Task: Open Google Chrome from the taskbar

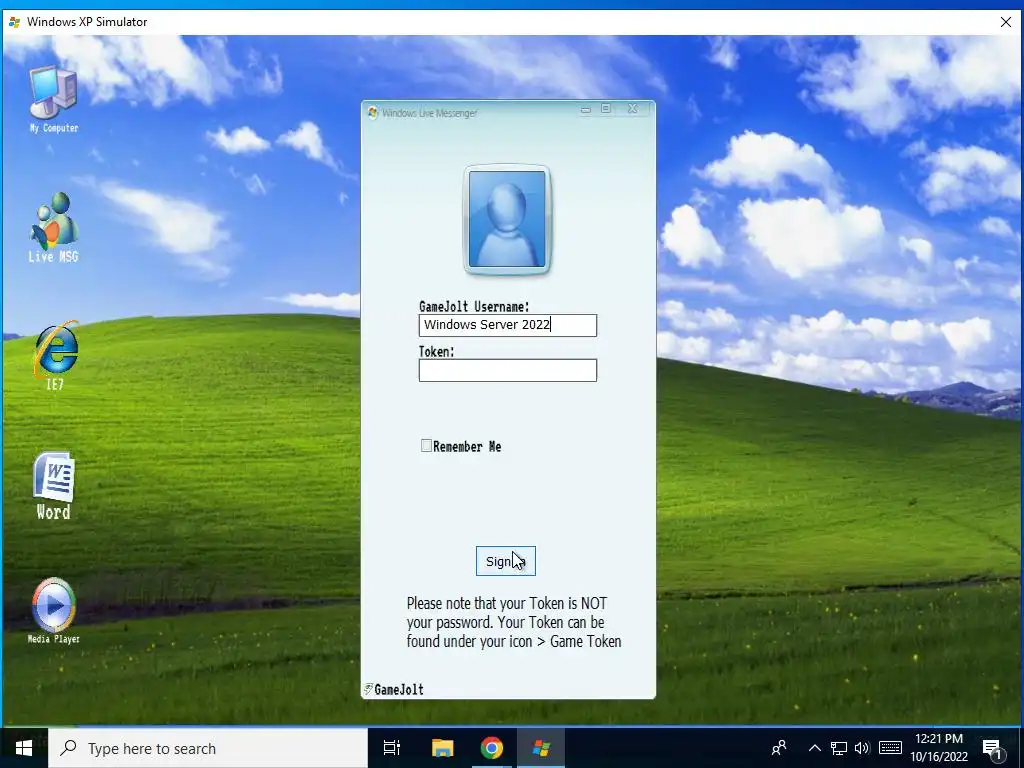Action: coord(492,748)
